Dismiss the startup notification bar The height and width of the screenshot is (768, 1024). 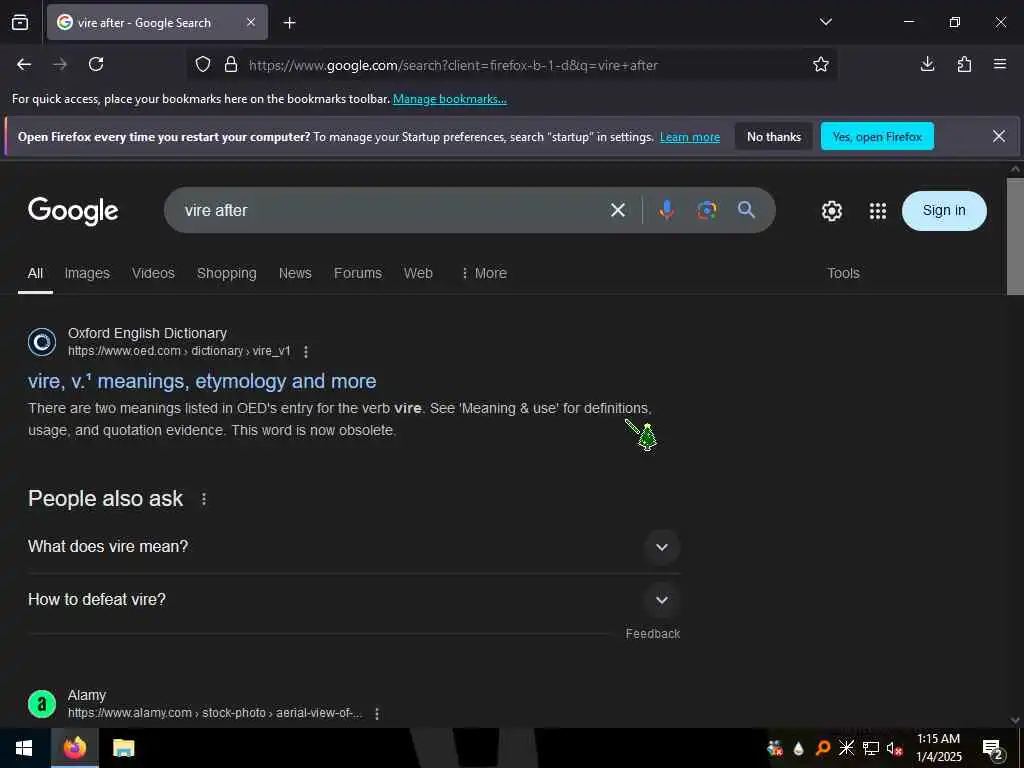point(999,136)
